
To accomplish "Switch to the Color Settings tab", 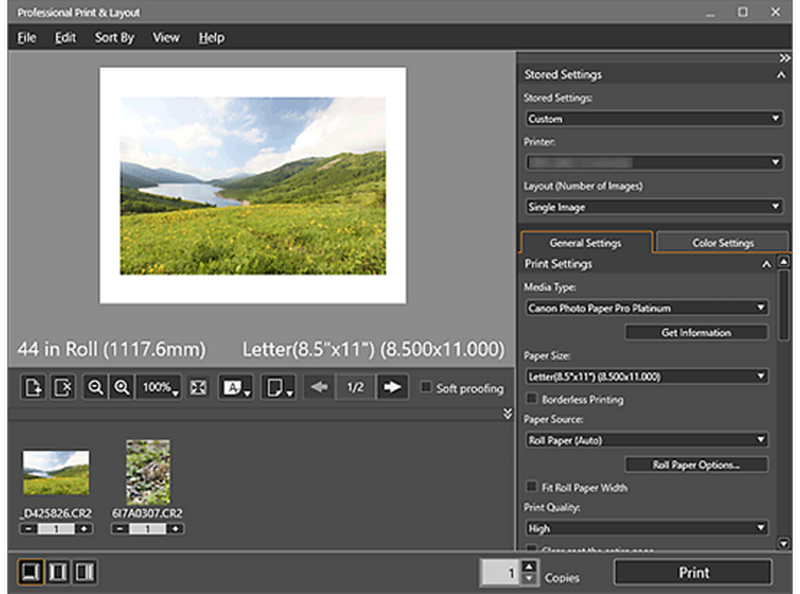I will point(722,242).
